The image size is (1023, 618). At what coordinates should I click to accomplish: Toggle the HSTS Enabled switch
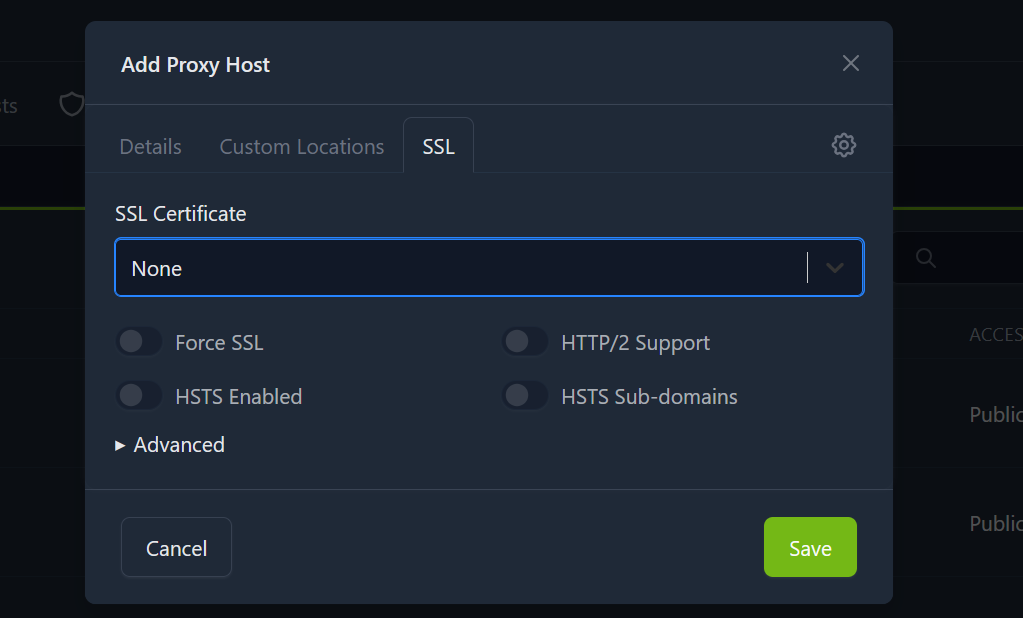[x=139, y=395]
